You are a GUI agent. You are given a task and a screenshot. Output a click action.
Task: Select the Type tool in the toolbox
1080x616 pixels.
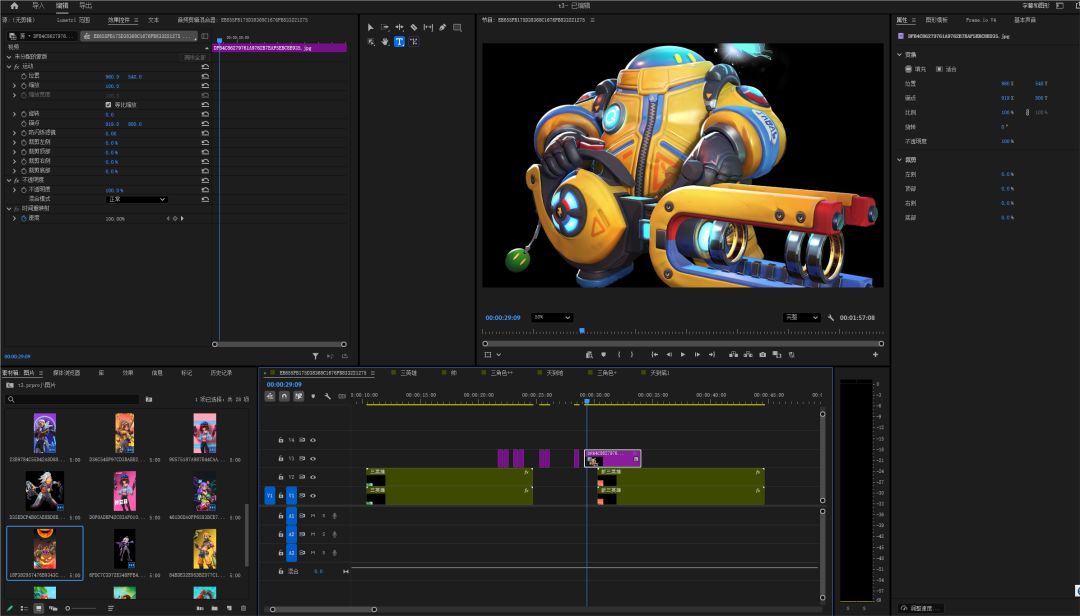(399, 42)
